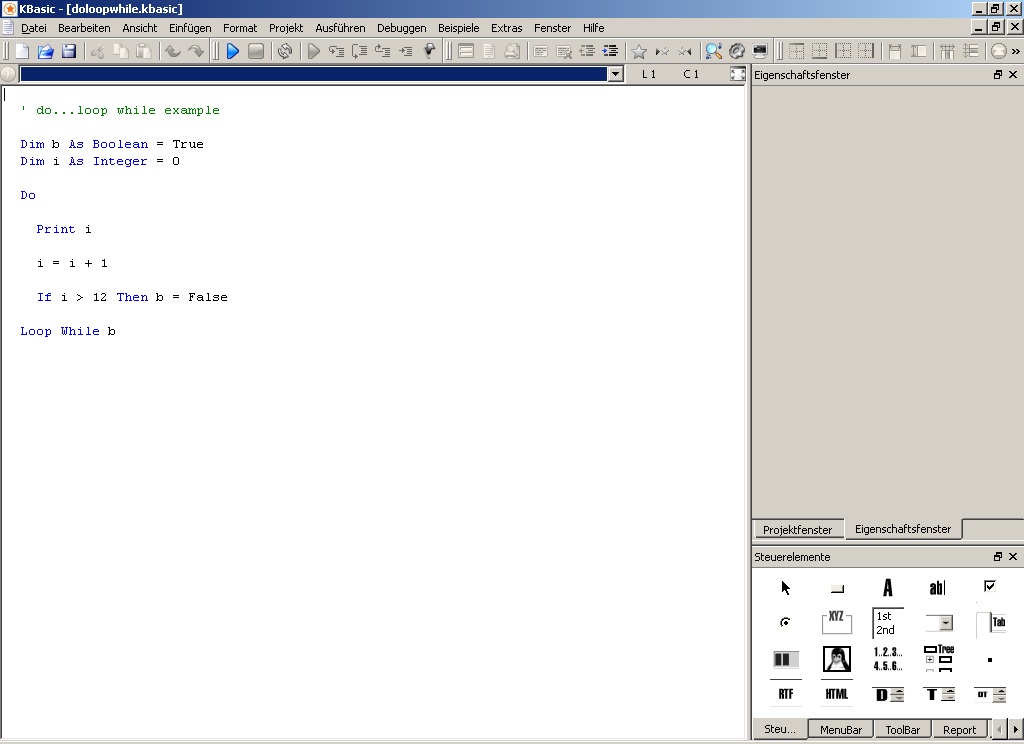Select the penguin Image control
The height and width of the screenshot is (744, 1024).
point(836,659)
